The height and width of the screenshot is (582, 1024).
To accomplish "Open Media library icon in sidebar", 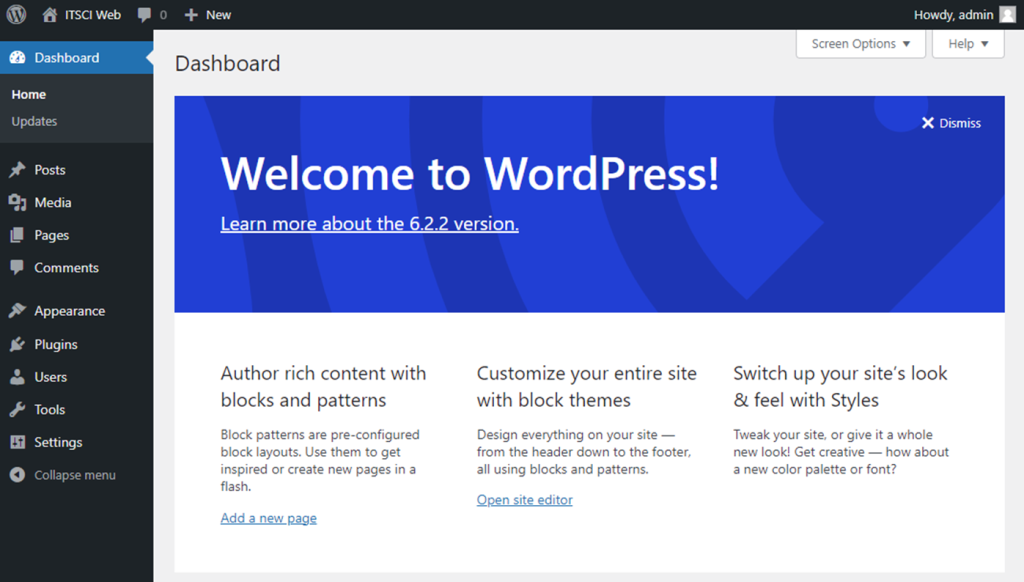I will (x=17, y=203).
